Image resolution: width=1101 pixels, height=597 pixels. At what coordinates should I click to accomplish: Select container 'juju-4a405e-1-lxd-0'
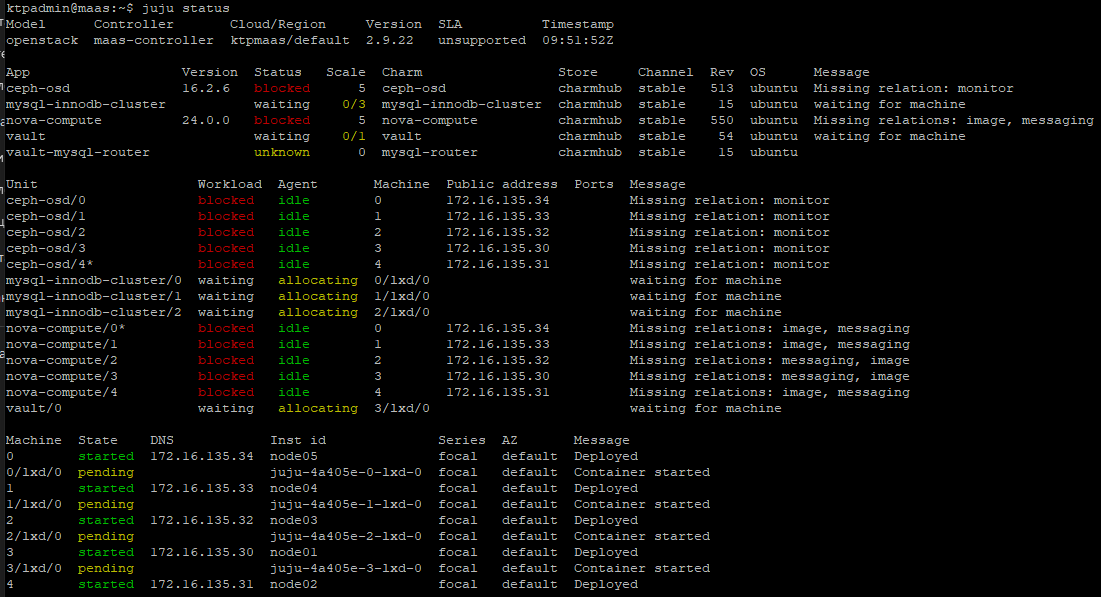click(346, 505)
